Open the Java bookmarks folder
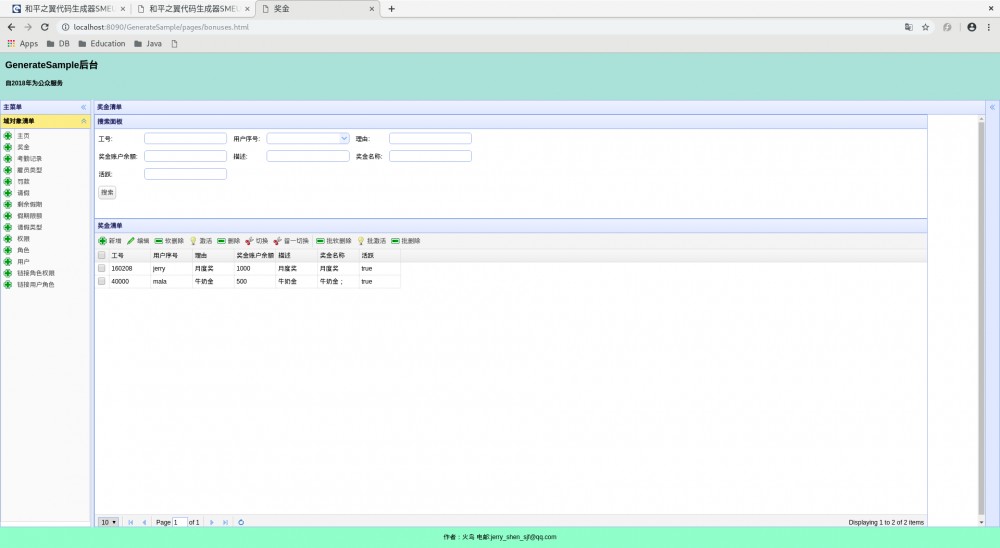Image resolution: width=1000 pixels, height=548 pixels. tap(148, 43)
